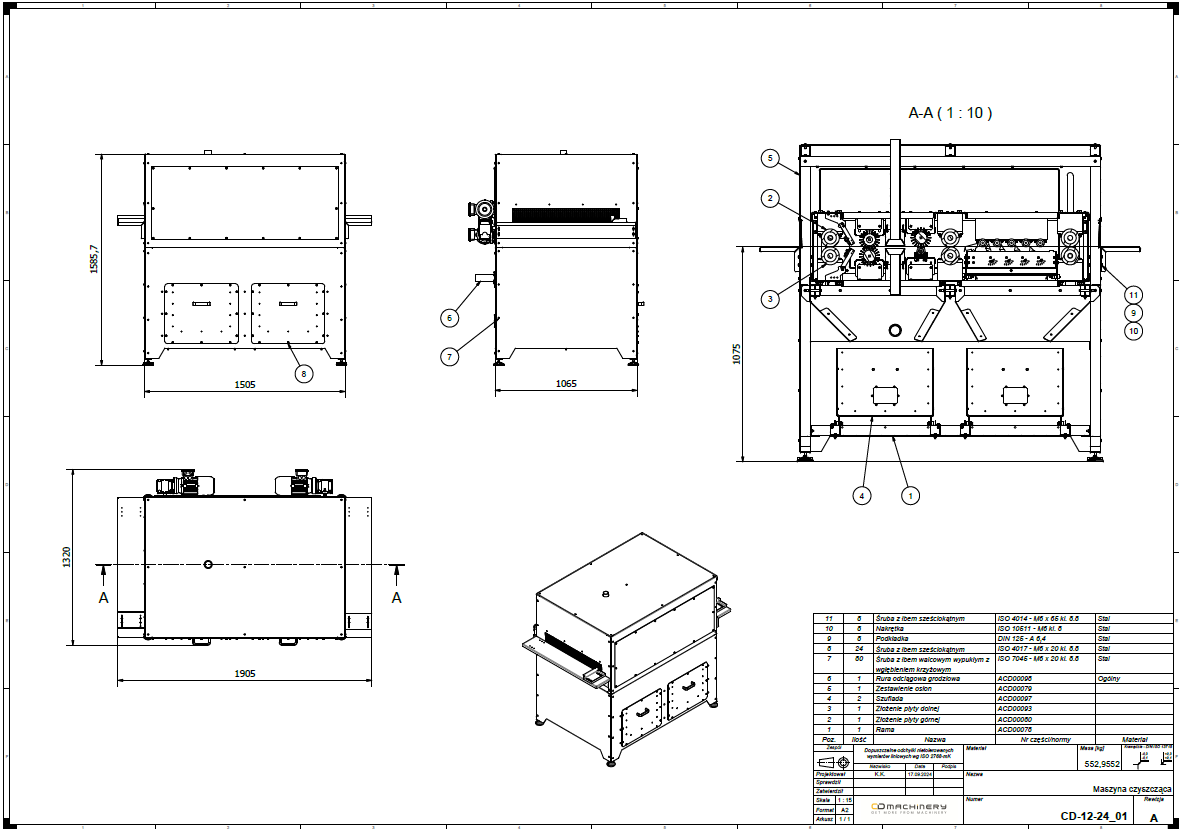This screenshot has width=1179, height=829.
Task: Click the Sprawdził label
Action: [829, 782]
